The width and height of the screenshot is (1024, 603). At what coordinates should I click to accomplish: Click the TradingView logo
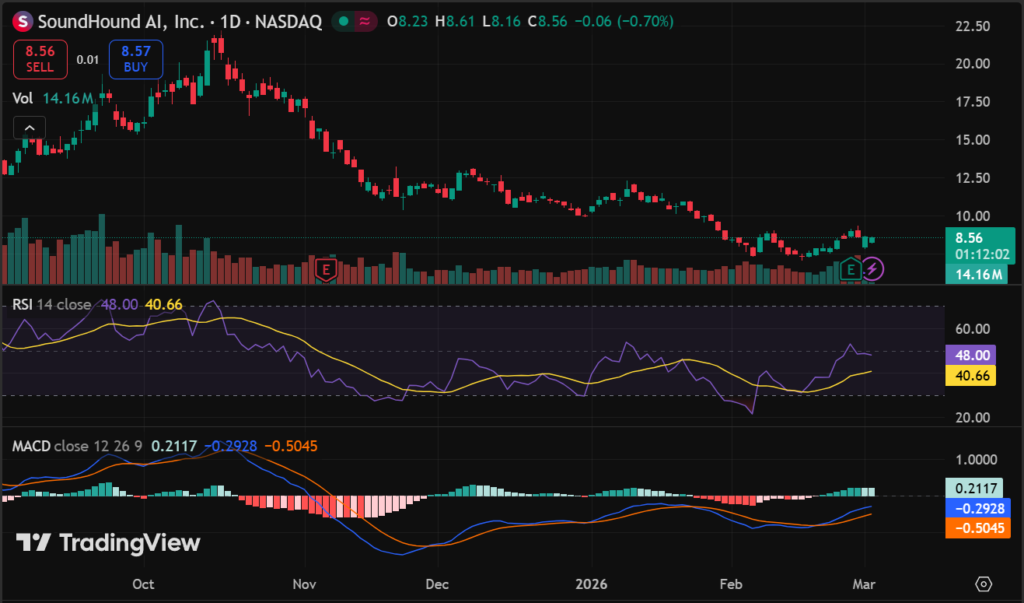point(108,543)
